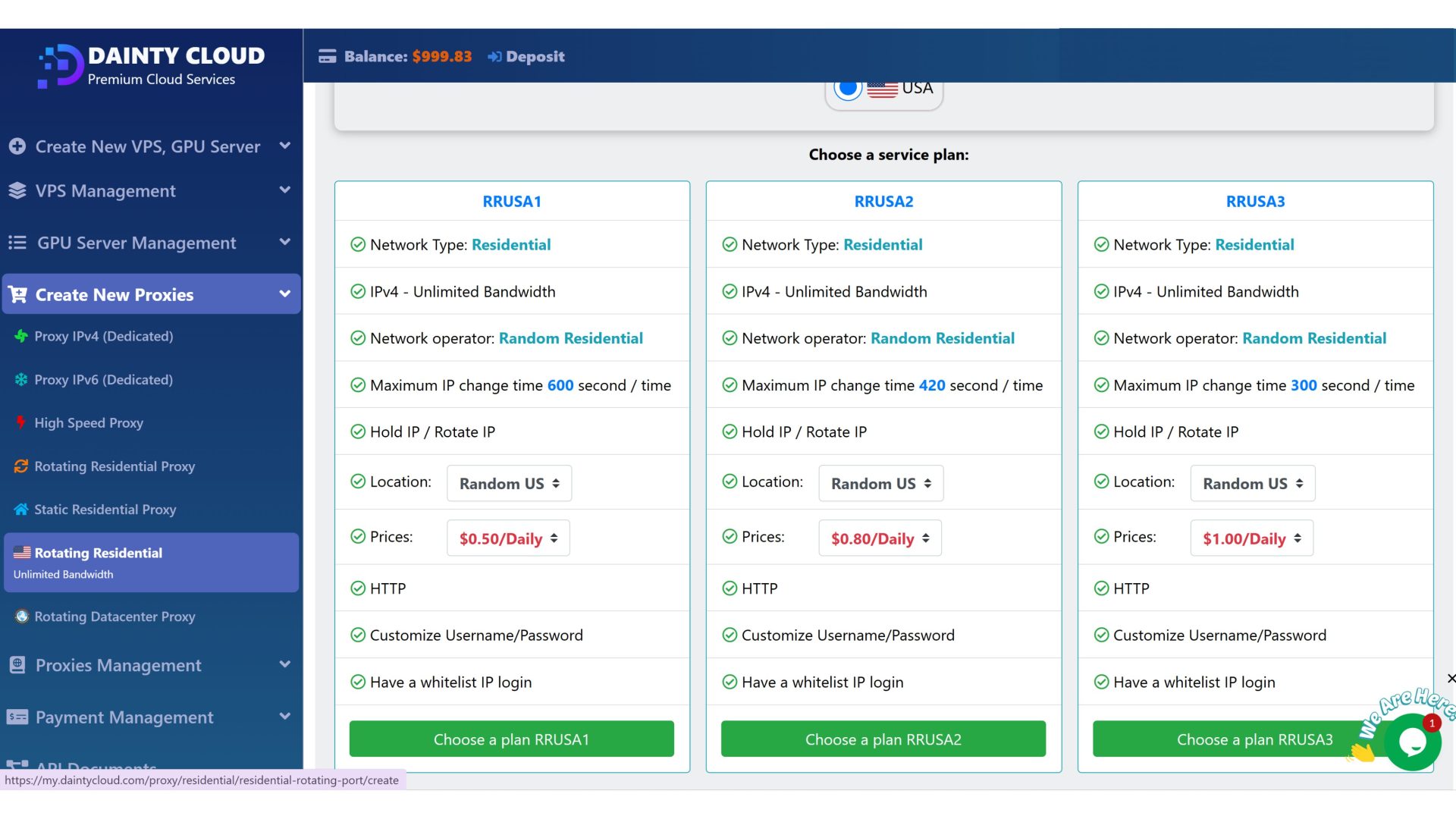
Task: Click Choose a plan RRUSA1 button
Action: click(512, 739)
